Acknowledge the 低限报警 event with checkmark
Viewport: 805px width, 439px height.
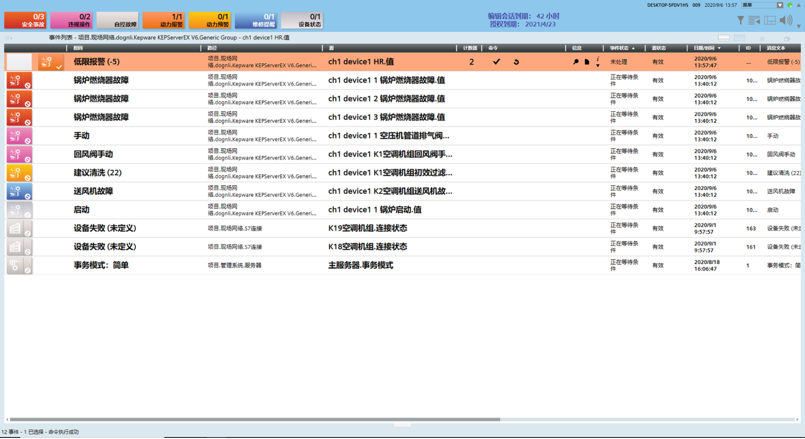point(496,62)
